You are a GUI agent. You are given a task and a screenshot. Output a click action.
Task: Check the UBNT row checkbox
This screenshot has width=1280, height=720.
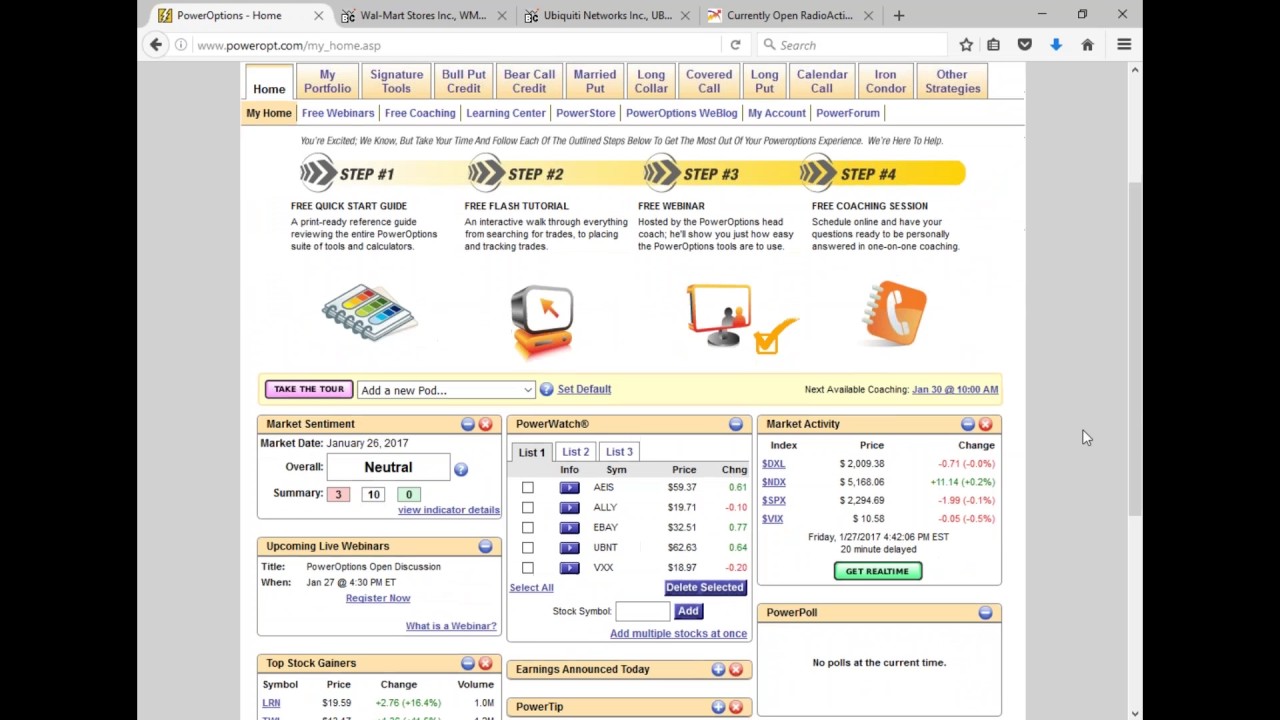528,548
